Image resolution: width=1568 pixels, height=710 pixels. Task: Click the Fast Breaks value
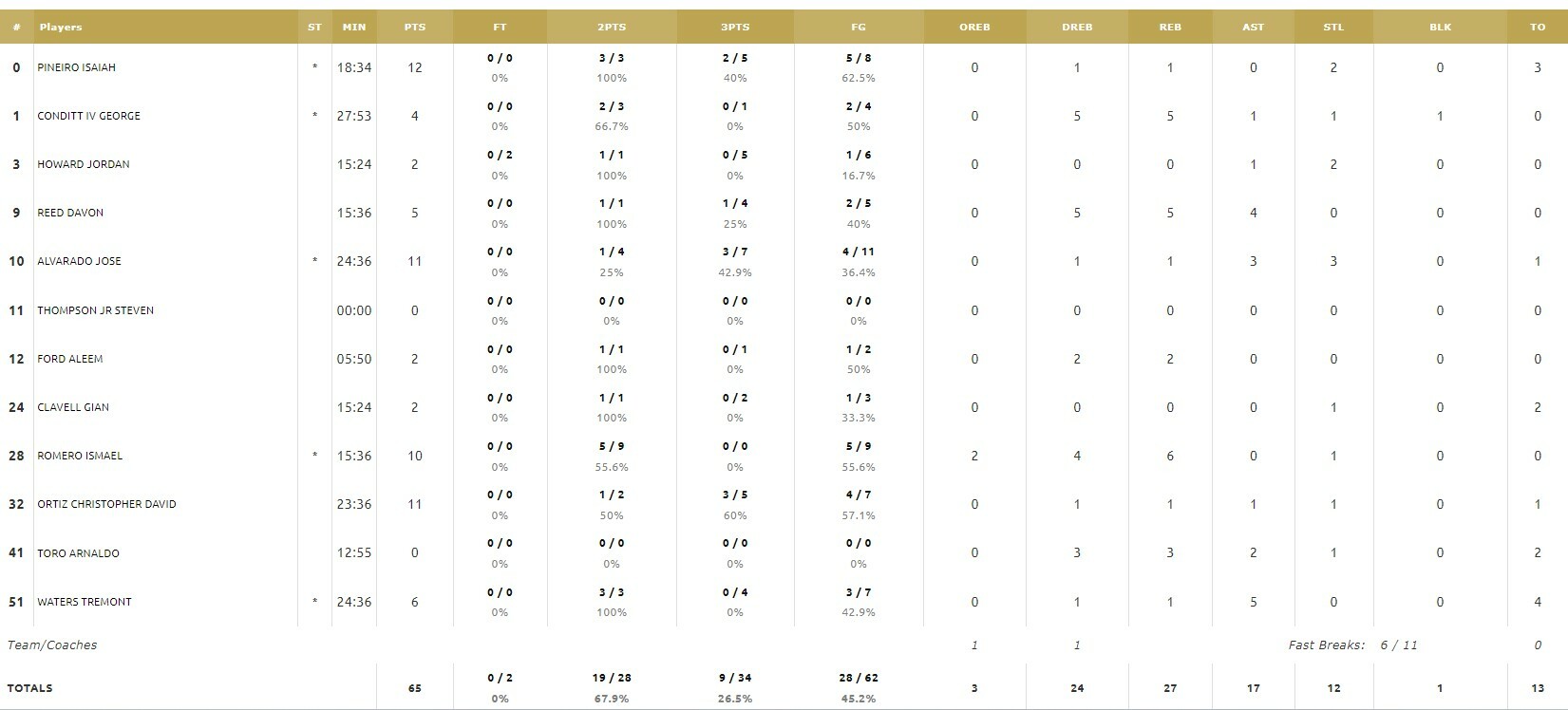click(1398, 645)
